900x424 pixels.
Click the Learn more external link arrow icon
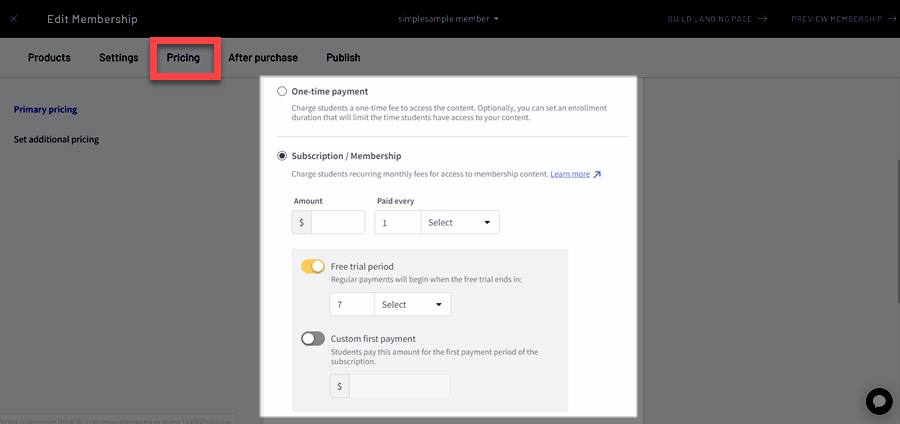[597, 175]
